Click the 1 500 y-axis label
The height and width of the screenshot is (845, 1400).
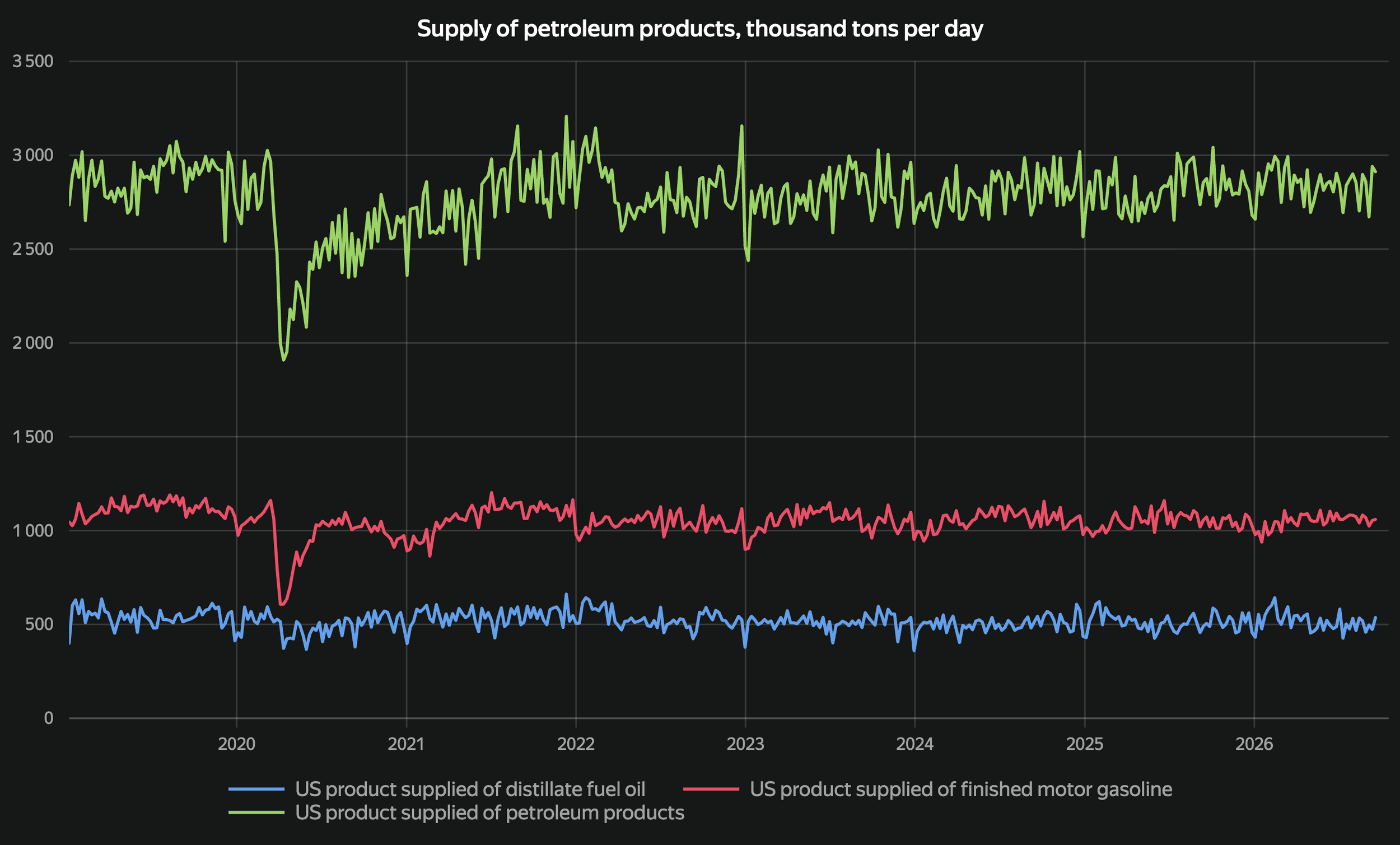(33, 436)
